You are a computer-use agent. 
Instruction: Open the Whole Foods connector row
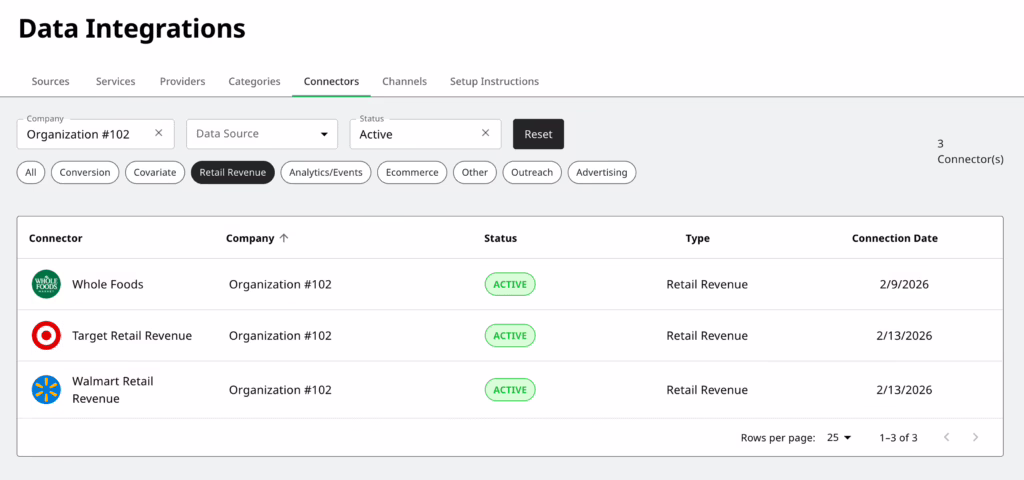(x=510, y=284)
